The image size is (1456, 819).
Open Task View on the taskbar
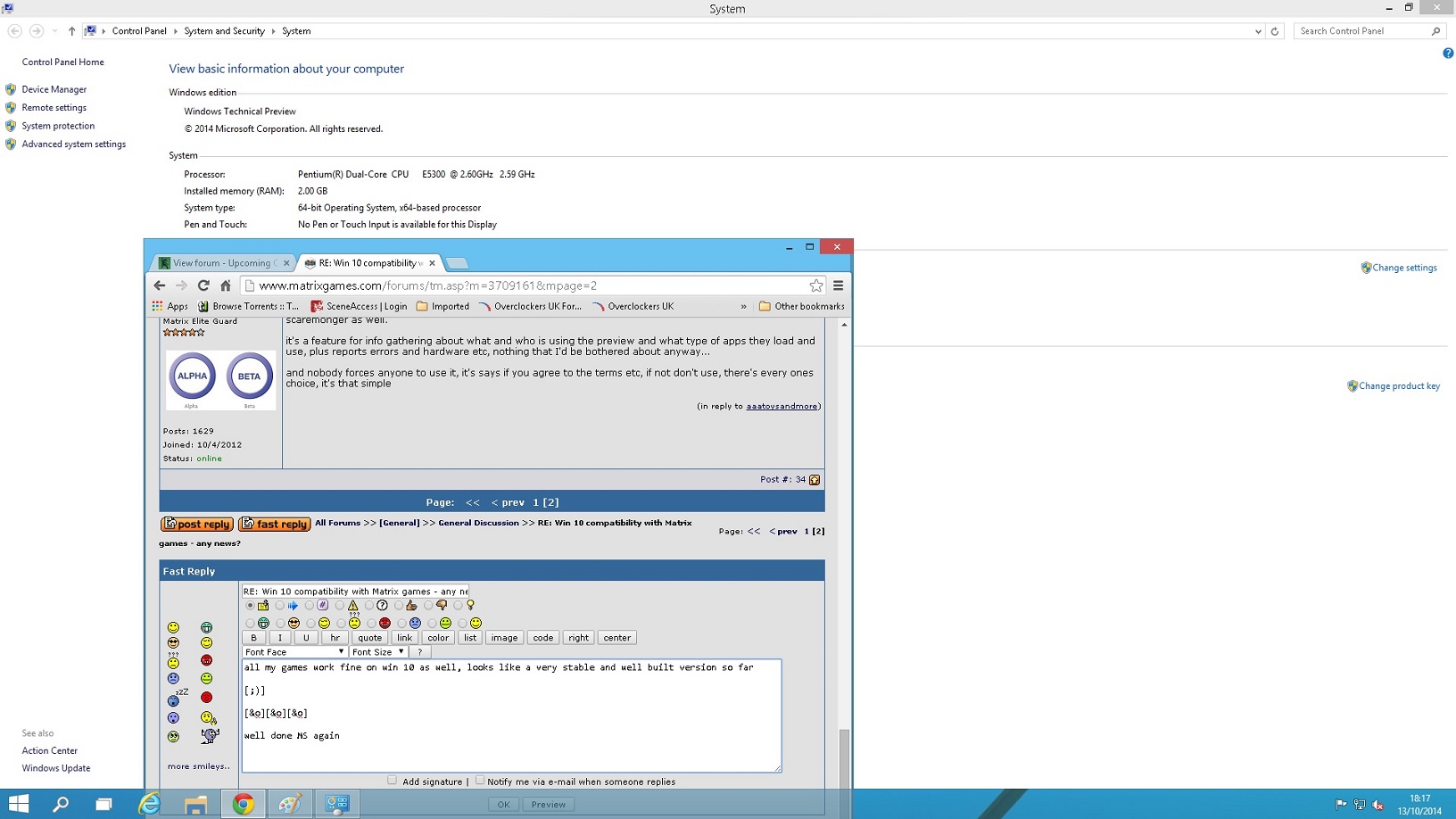pos(103,804)
